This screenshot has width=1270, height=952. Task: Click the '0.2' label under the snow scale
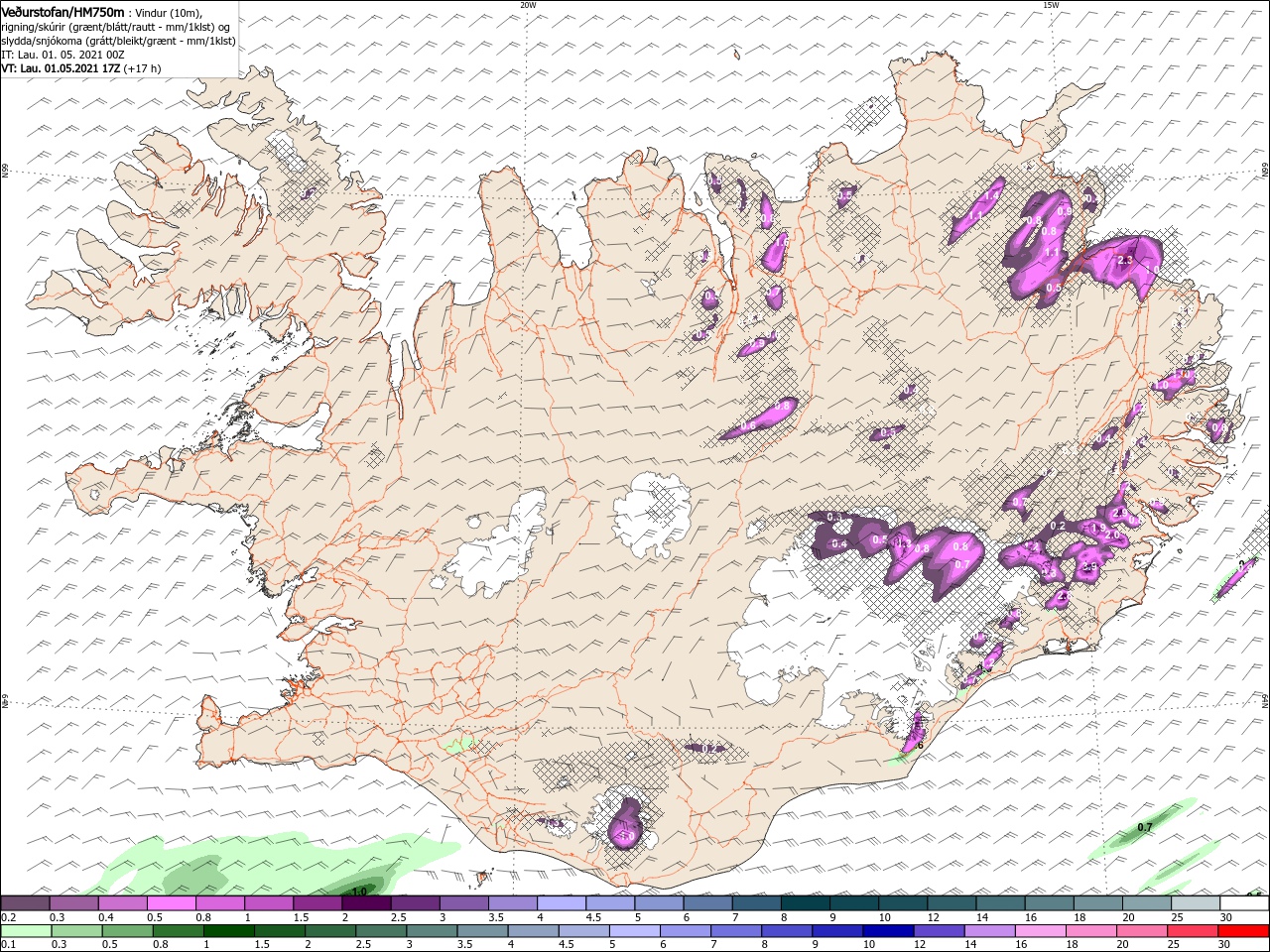tap(8, 917)
